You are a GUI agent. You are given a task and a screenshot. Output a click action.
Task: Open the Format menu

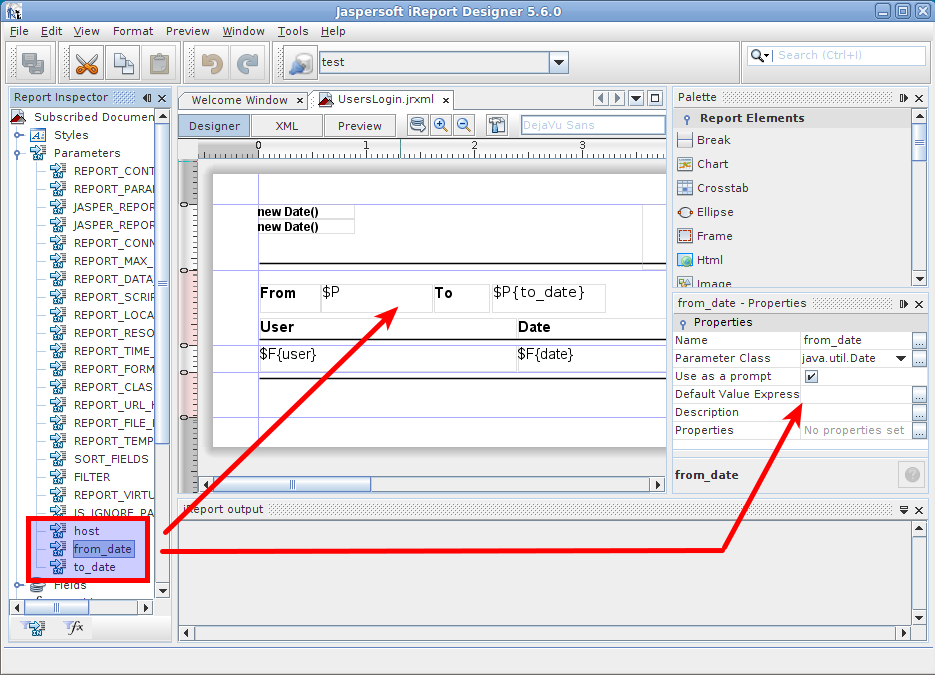tap(133, 31)
